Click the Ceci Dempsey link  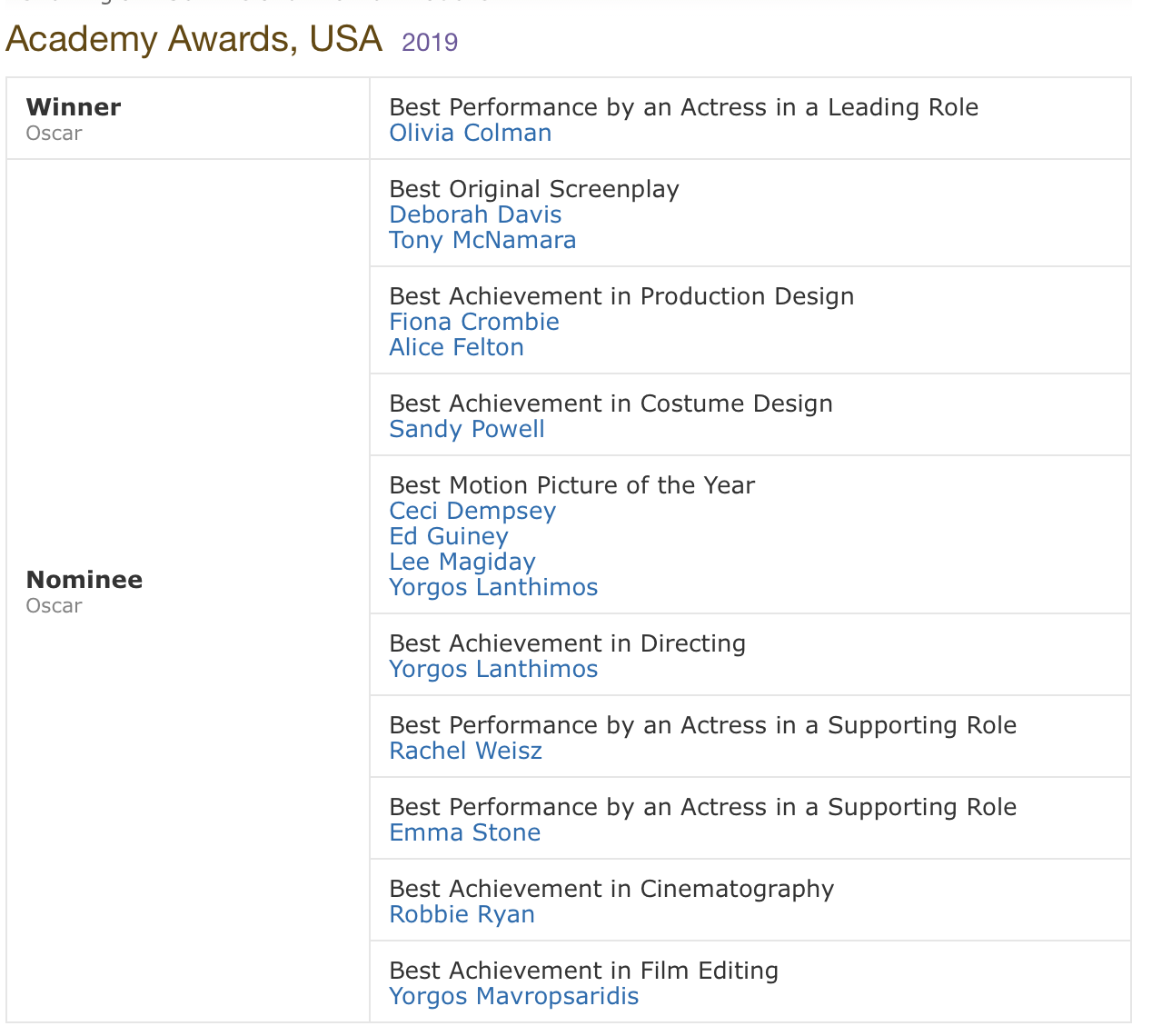coord(472,511)
